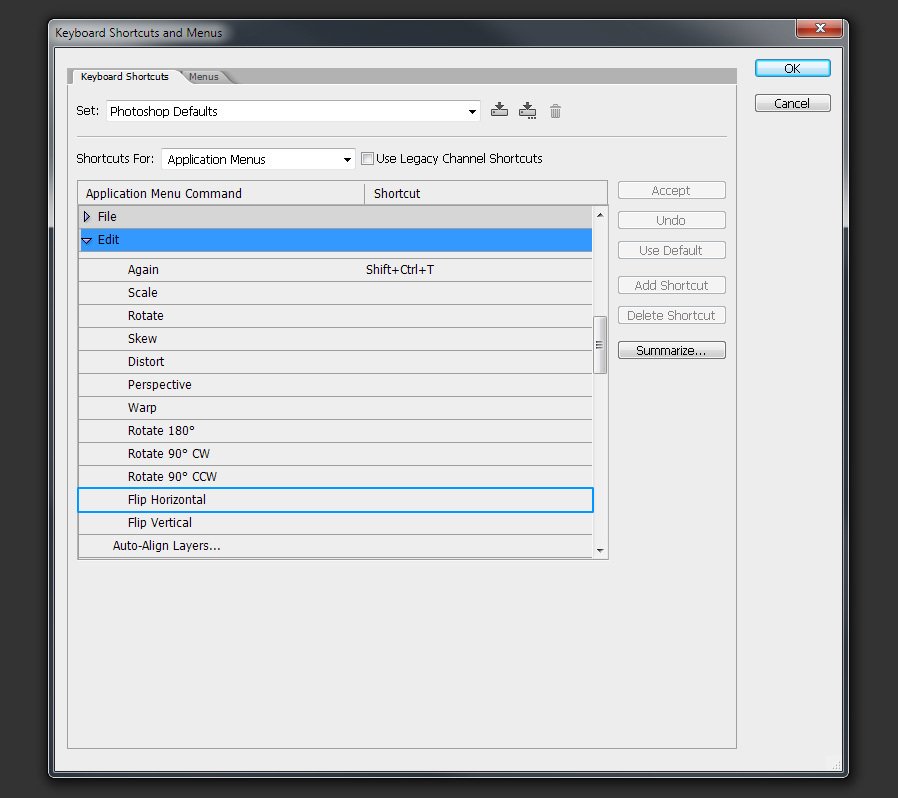Click OK to confirm the dialog

coord(793,68)
